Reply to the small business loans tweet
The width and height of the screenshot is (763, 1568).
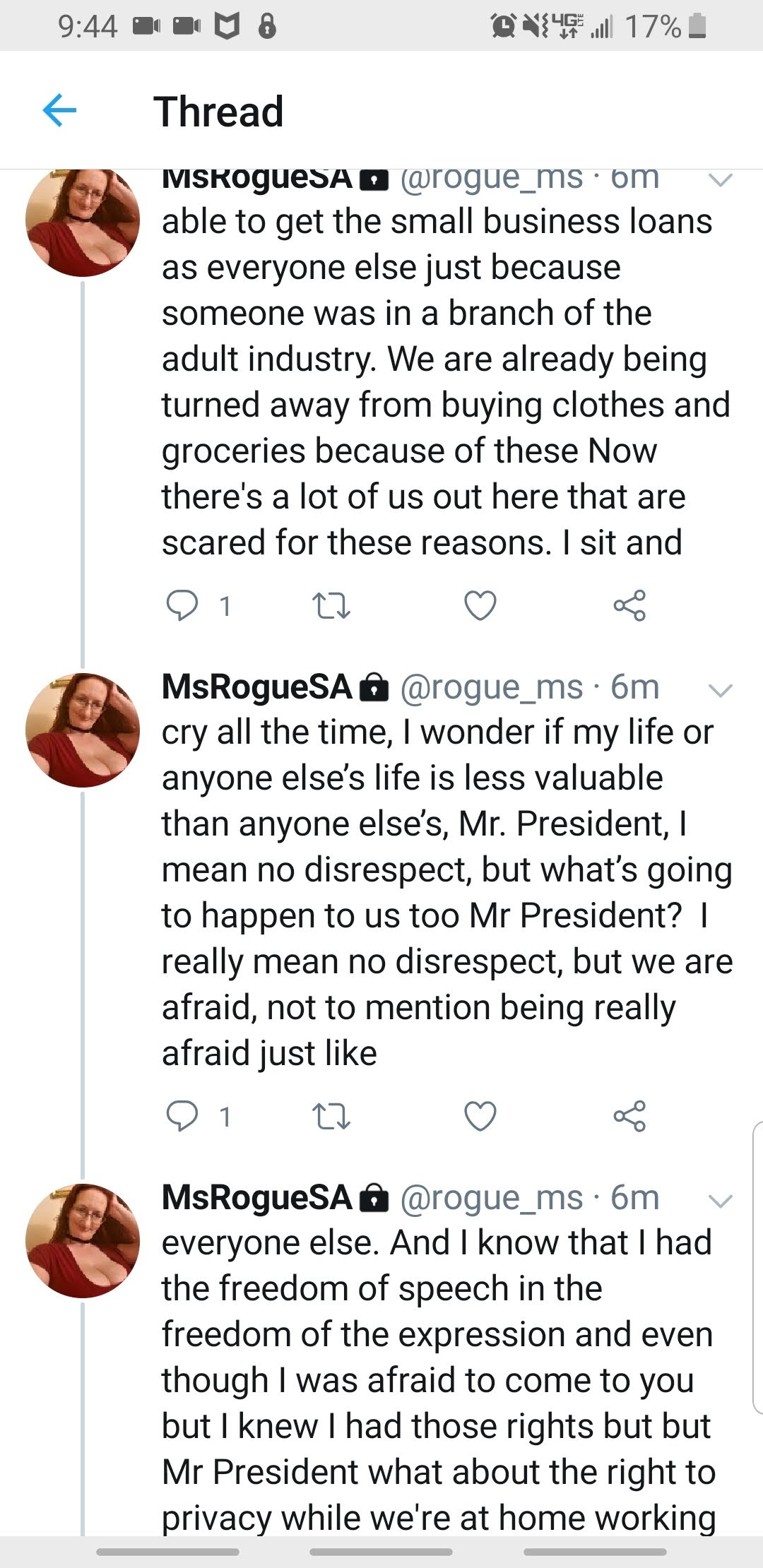(182, 606)
